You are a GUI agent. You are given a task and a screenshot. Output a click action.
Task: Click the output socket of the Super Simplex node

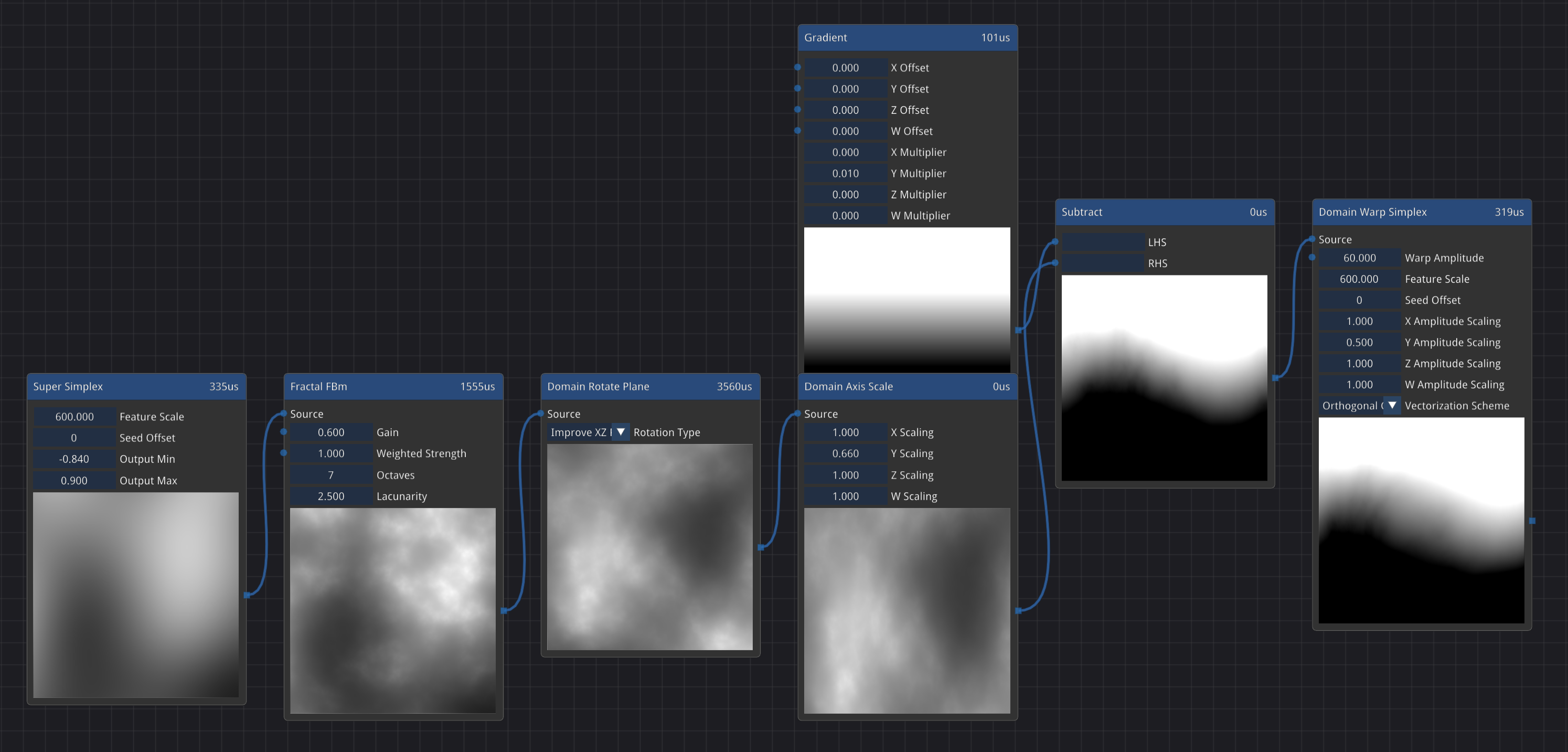[x=247, y=596]
